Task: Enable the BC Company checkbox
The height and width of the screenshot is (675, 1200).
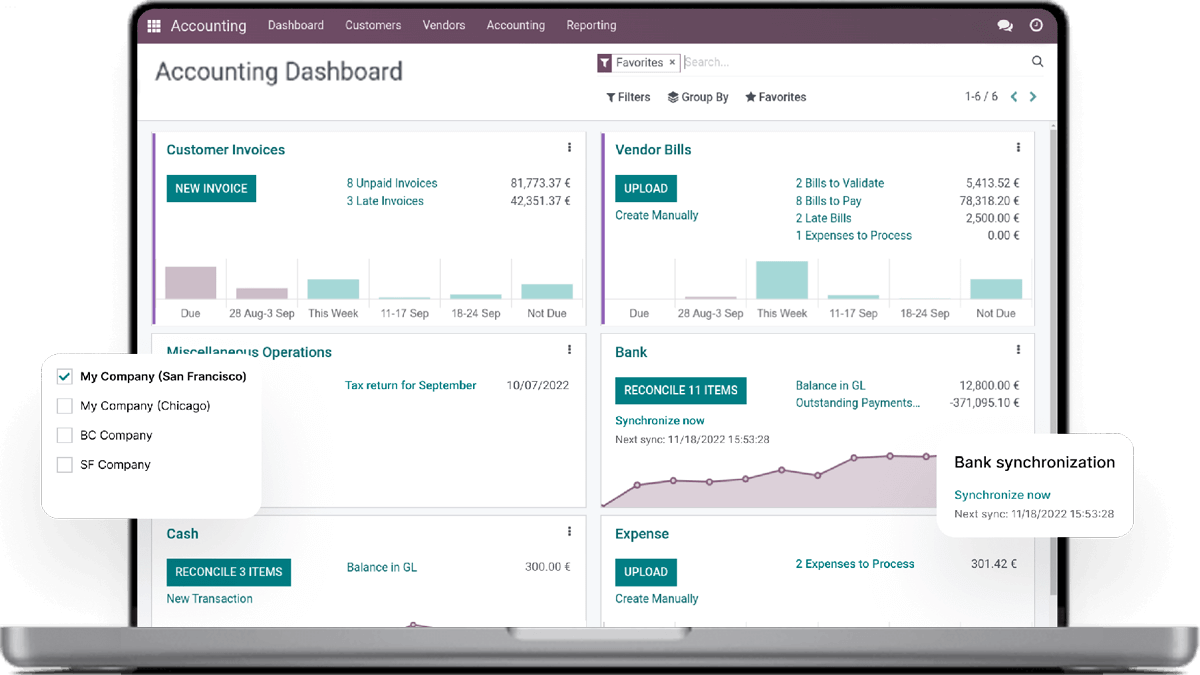Action: (65, 435)
